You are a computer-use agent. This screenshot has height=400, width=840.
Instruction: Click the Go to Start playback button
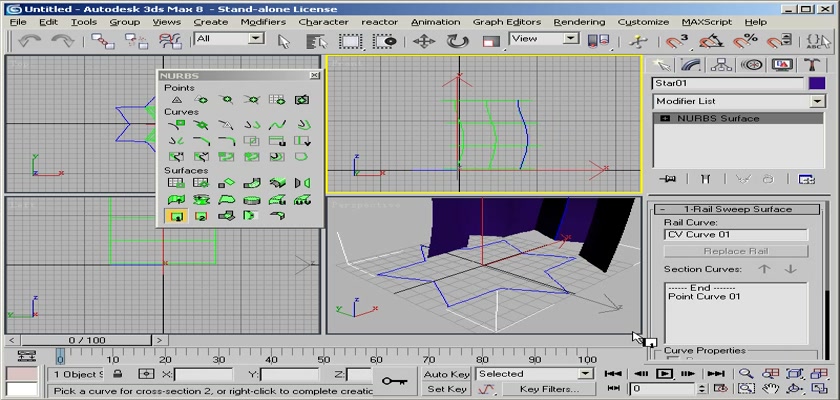(x=613, y=374)
